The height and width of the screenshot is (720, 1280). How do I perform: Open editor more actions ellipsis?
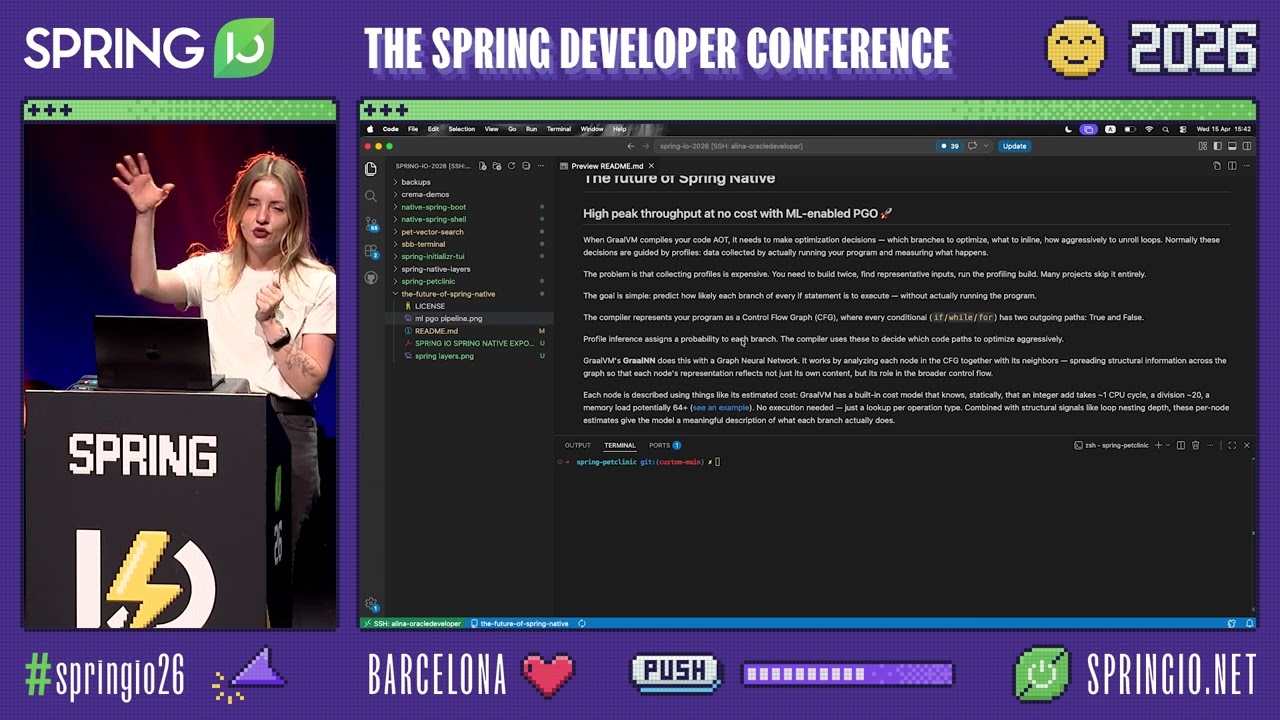click(x=1246, y=166)
